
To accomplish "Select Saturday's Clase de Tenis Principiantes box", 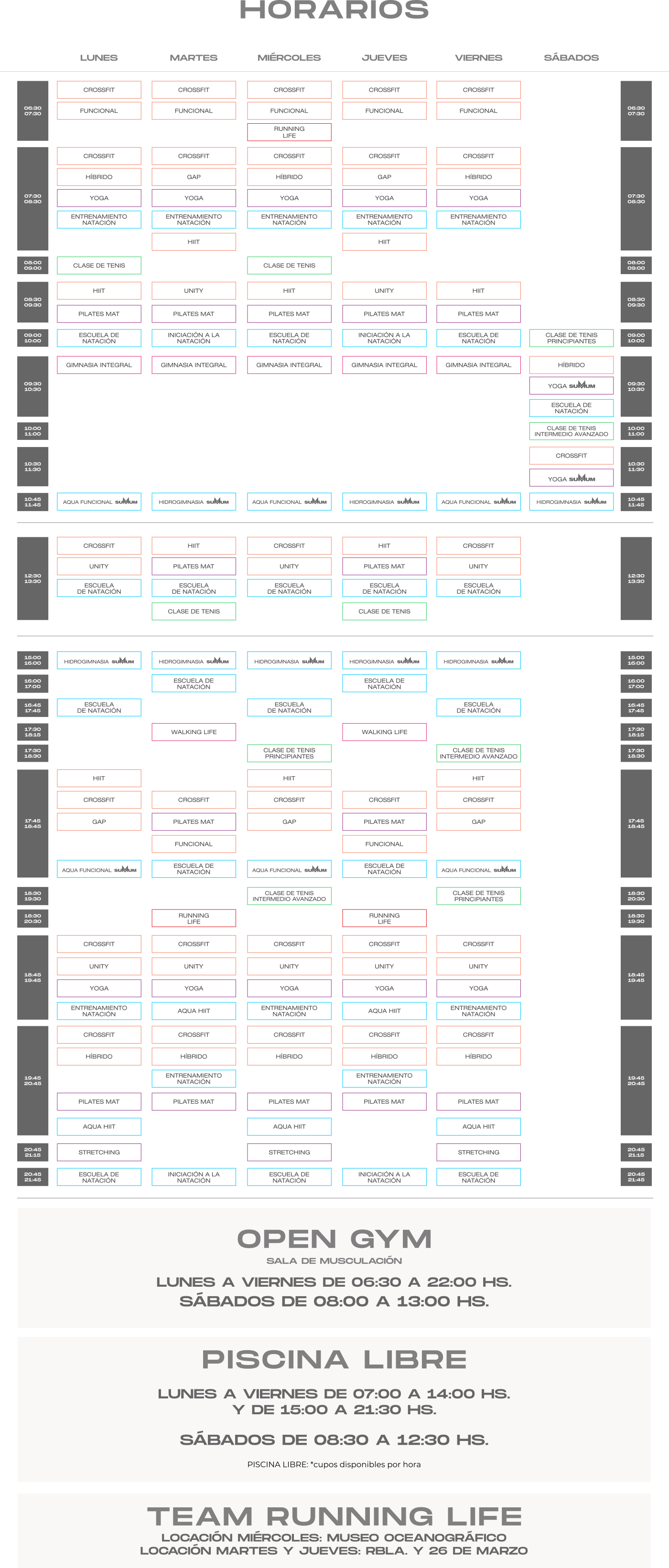I will coord(571,338).
